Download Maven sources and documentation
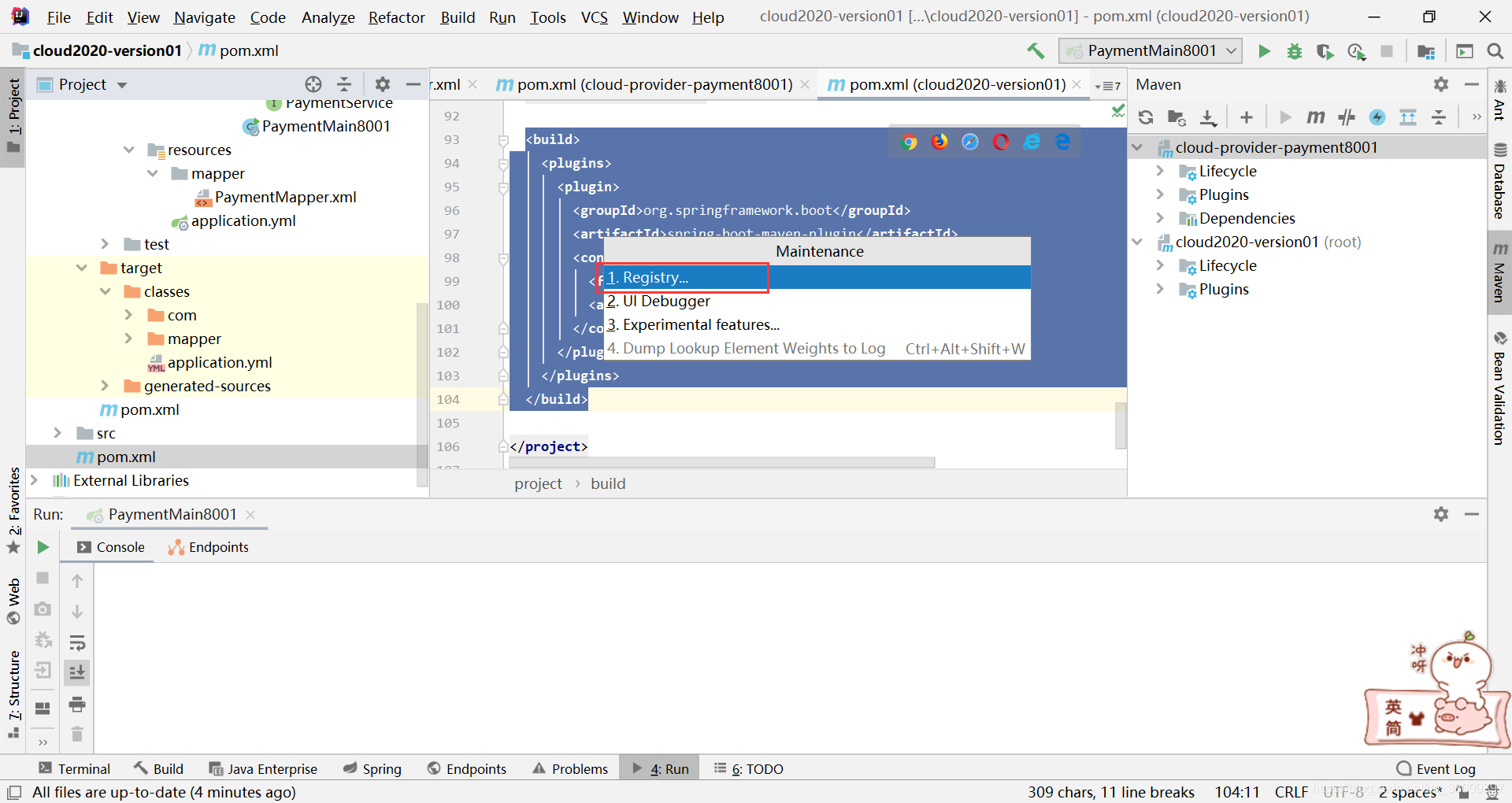This screenshot has width=1512, height=803. [1208, 117]
